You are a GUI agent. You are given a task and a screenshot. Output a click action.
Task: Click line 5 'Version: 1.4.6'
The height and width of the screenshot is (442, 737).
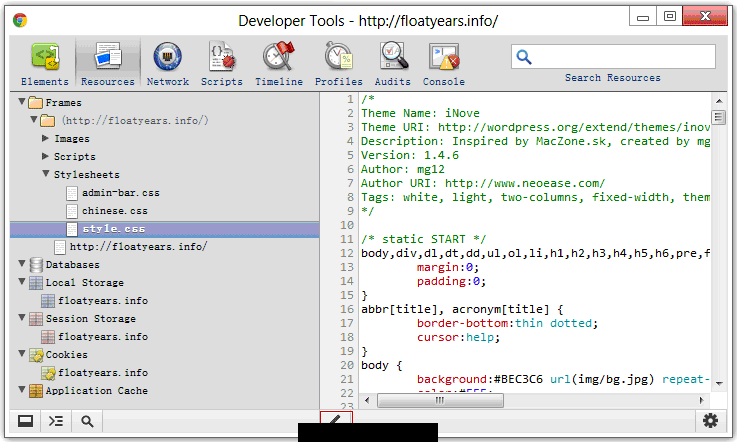(x=410, y=155)
